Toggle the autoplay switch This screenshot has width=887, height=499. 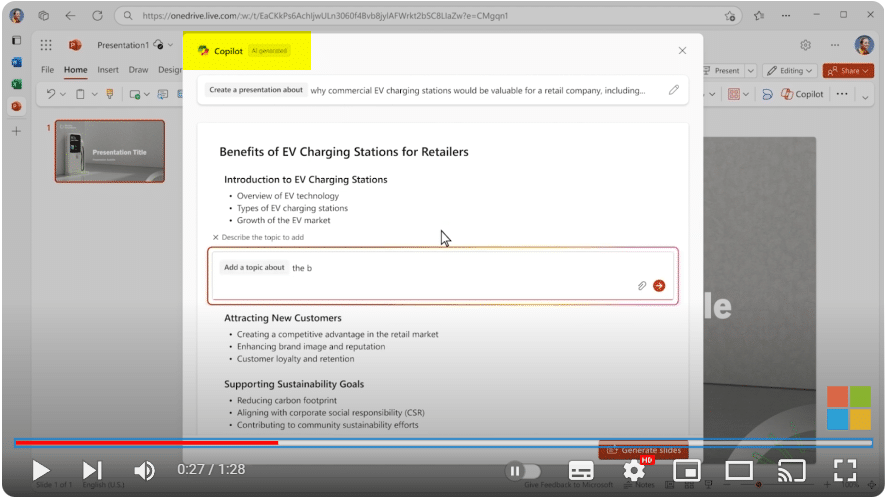pos(523,471)
